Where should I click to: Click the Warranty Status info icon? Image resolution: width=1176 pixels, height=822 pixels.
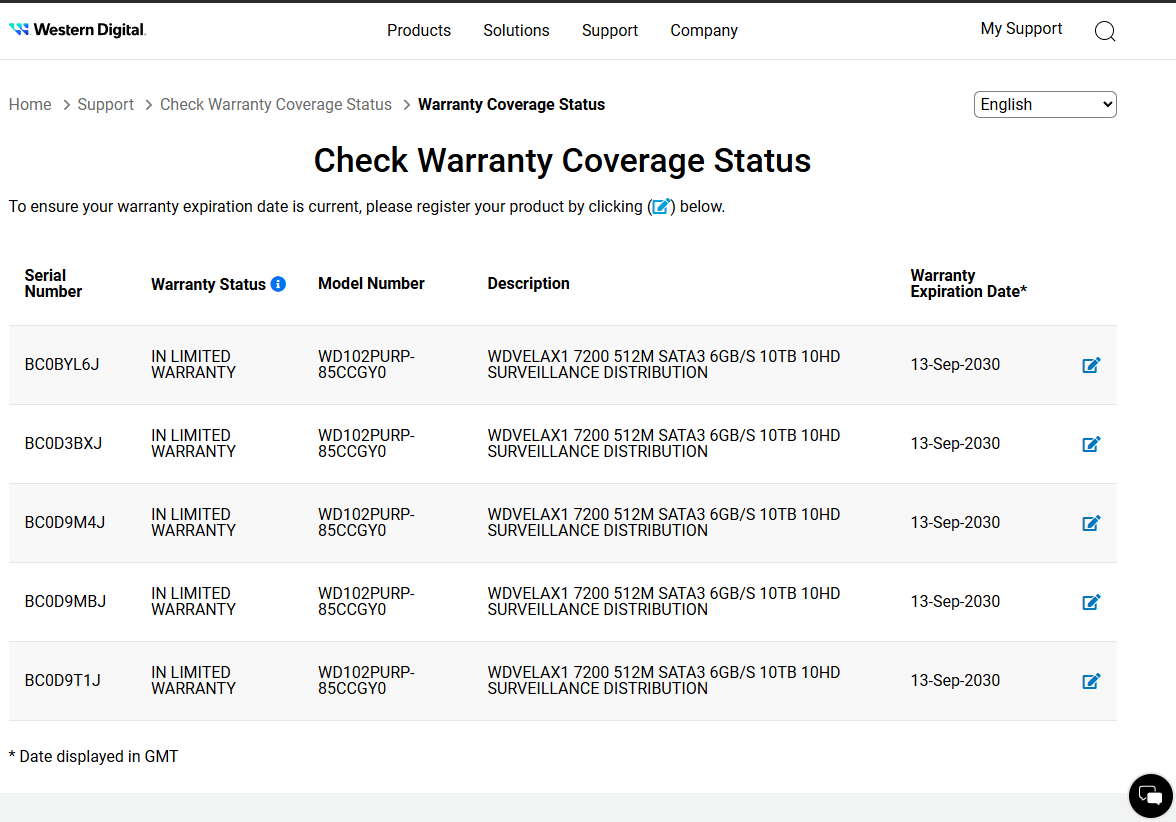click(x=278, y=284)
